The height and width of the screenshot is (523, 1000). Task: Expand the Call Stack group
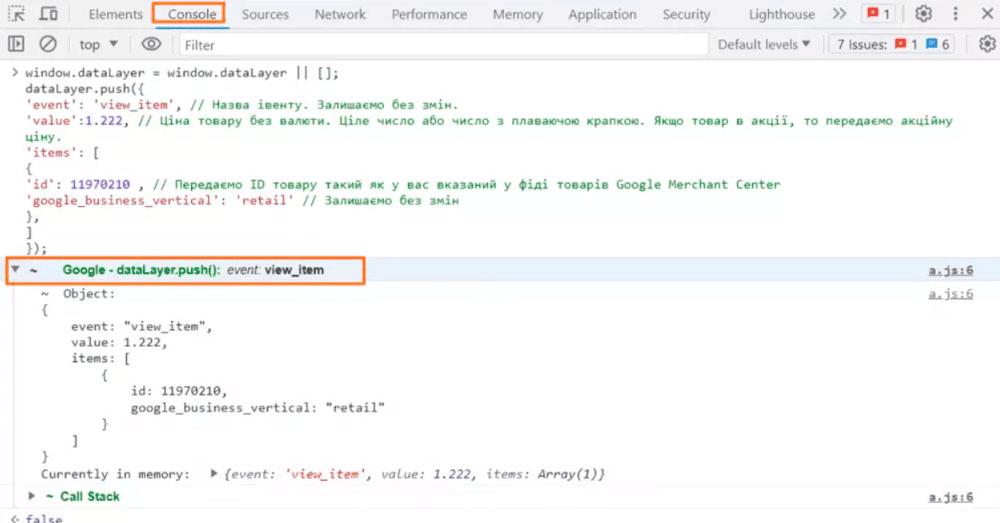[31, 496]
